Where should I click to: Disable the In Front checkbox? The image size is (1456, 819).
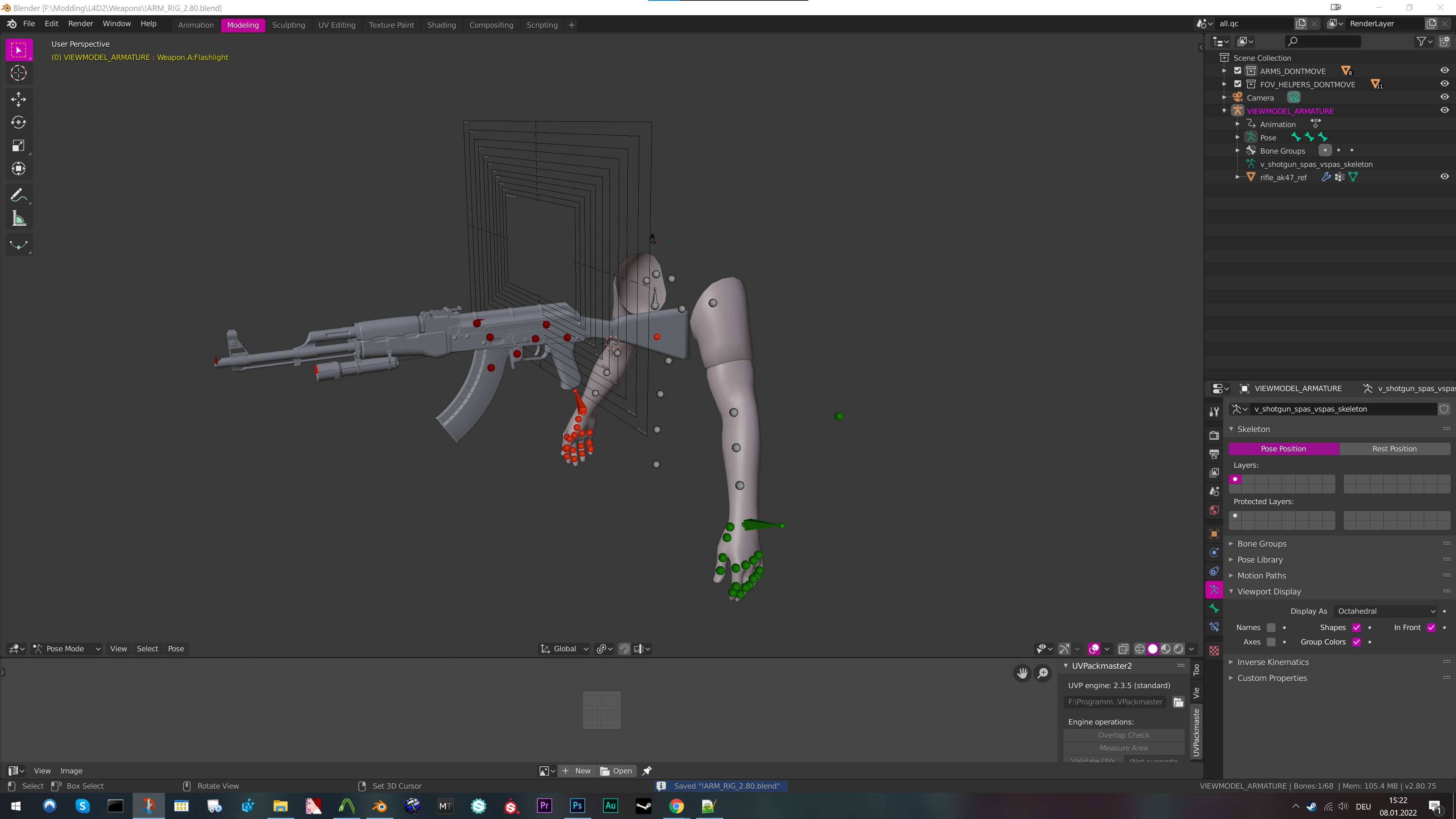[x=1431, y=627]
